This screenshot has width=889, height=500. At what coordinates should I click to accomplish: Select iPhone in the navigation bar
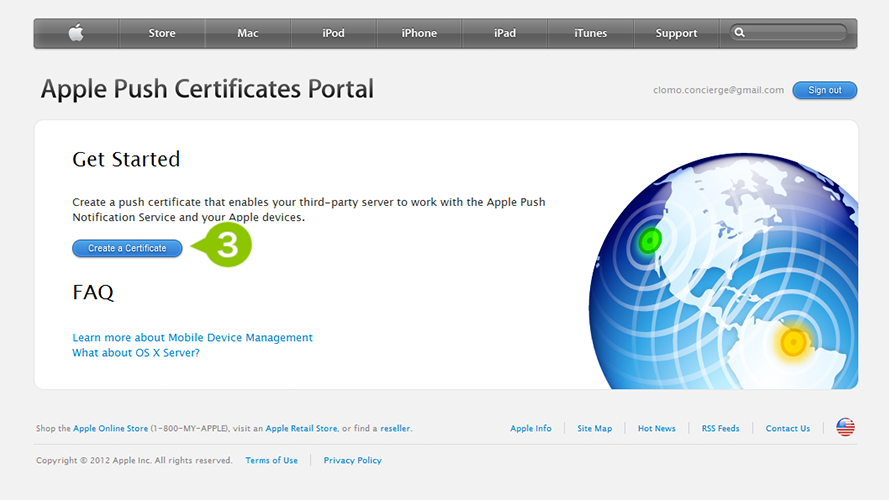419,33
